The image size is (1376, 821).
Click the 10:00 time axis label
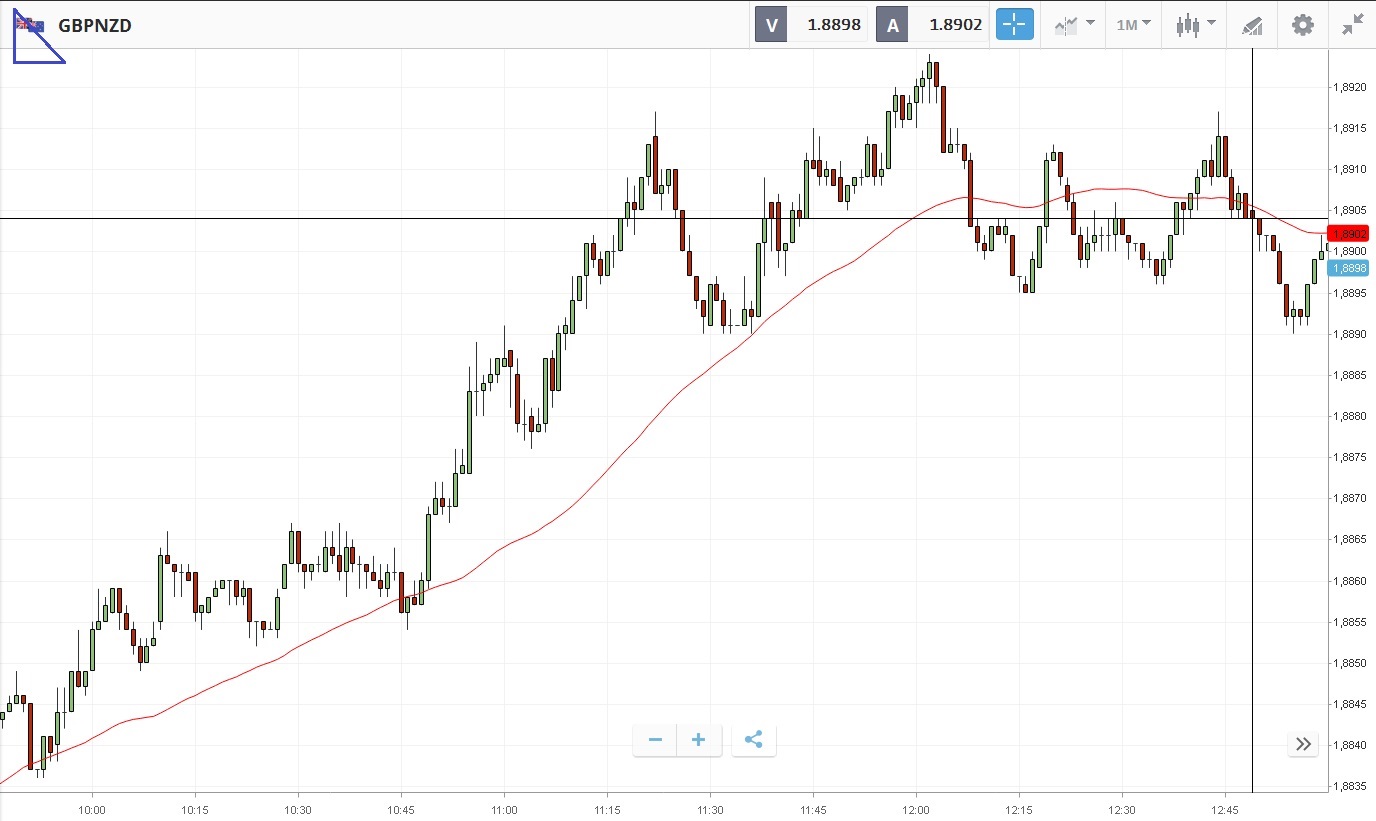click(x=92, y=809)
